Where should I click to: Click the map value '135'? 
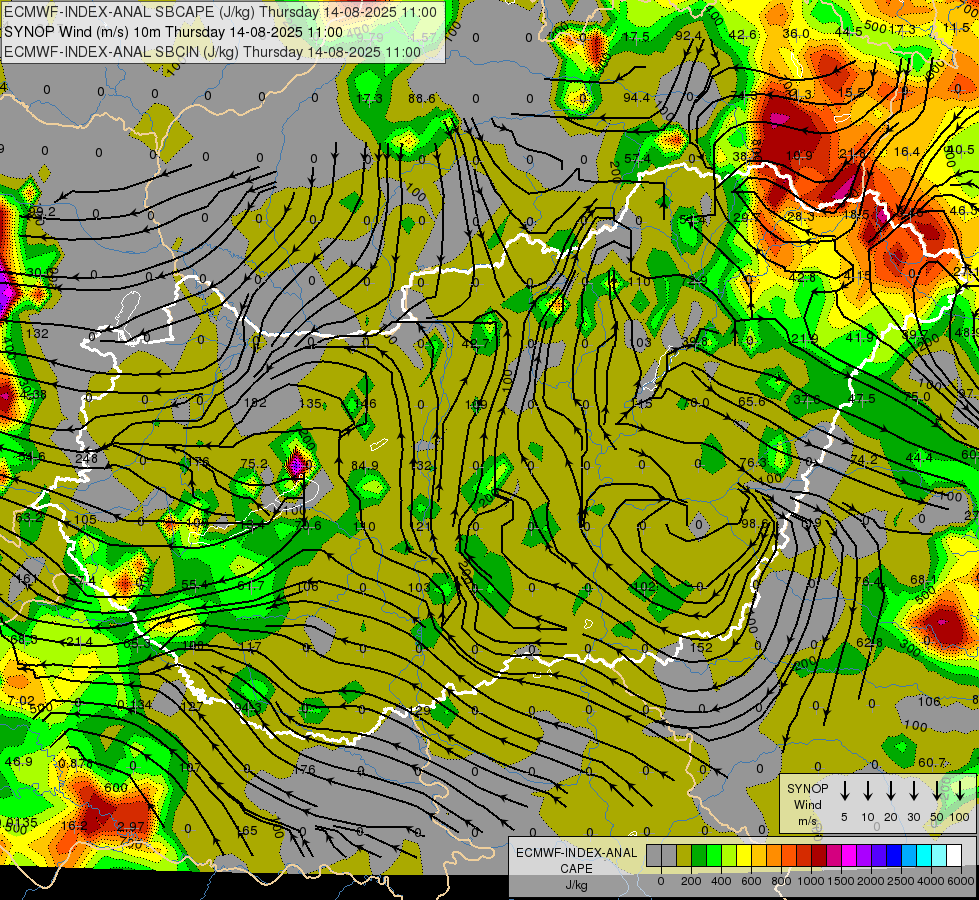tap(310, 403)
